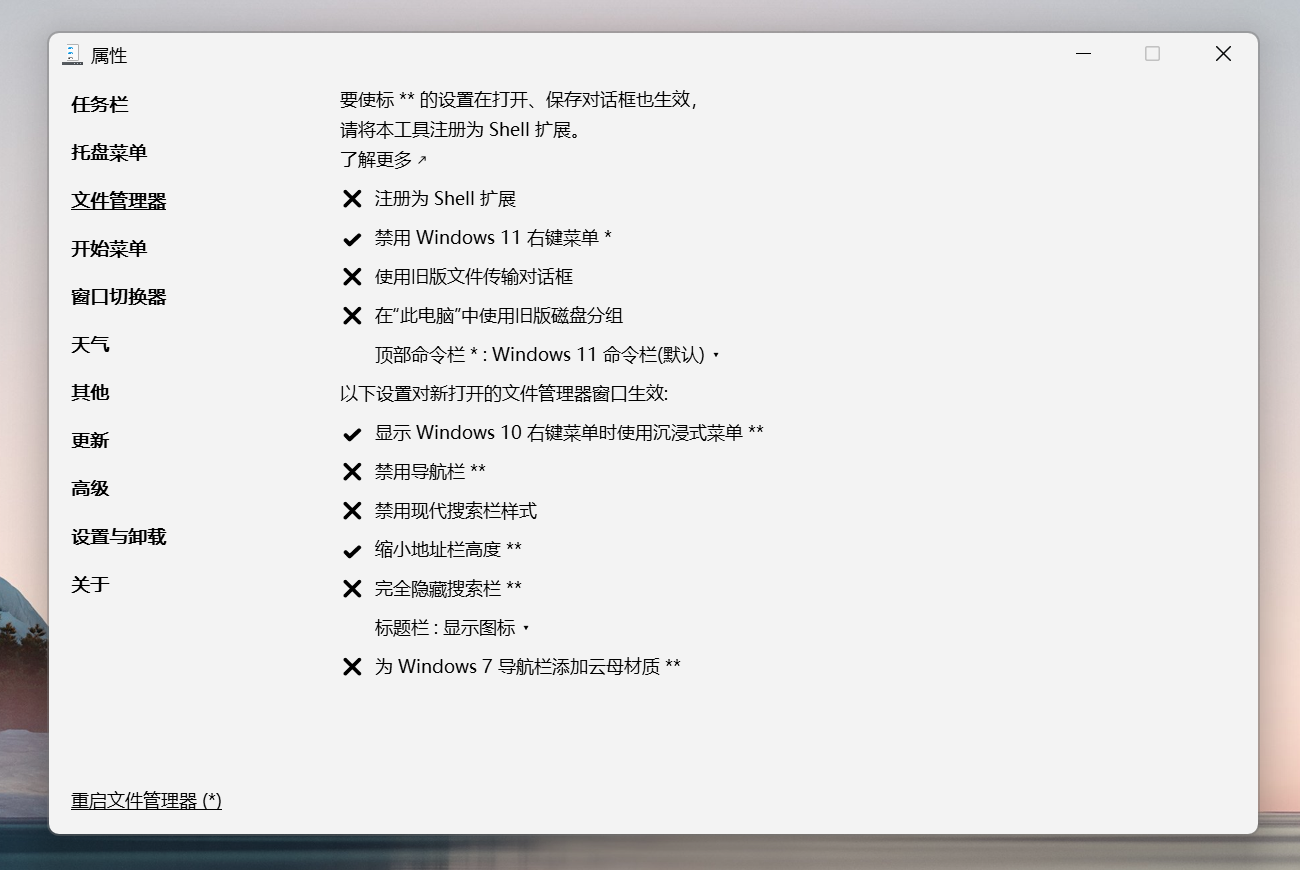The width and height of the screenshot is (1300, 870).
Task: Open the 任务栏 settings section
Action: tap(99, 105)
